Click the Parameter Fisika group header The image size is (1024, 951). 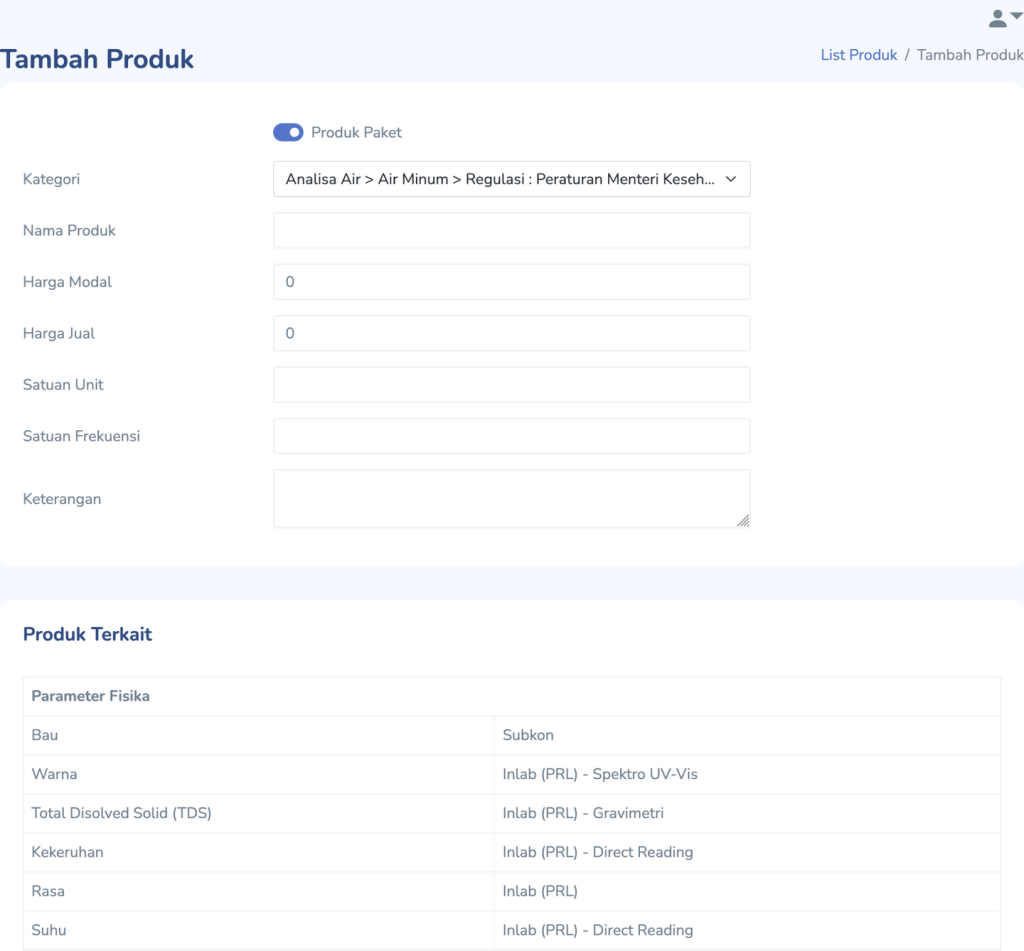point(91,696)
